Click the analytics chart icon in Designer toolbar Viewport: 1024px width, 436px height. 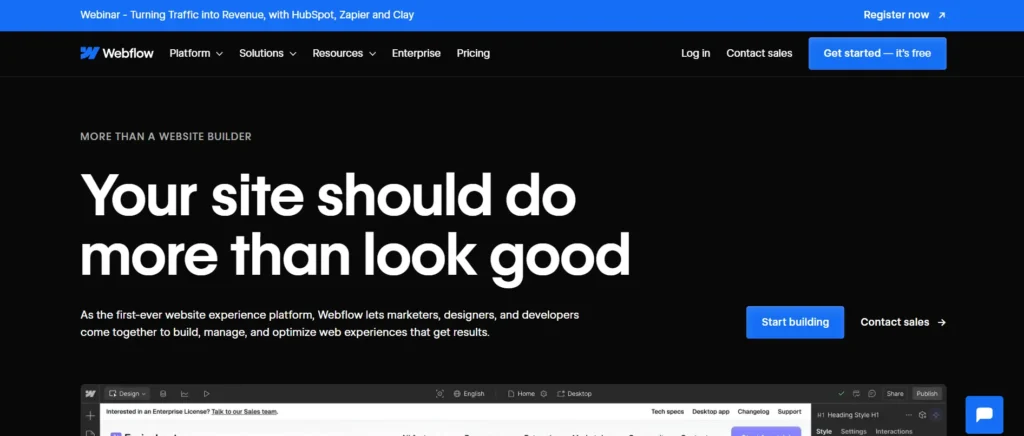tap(185, 394)
